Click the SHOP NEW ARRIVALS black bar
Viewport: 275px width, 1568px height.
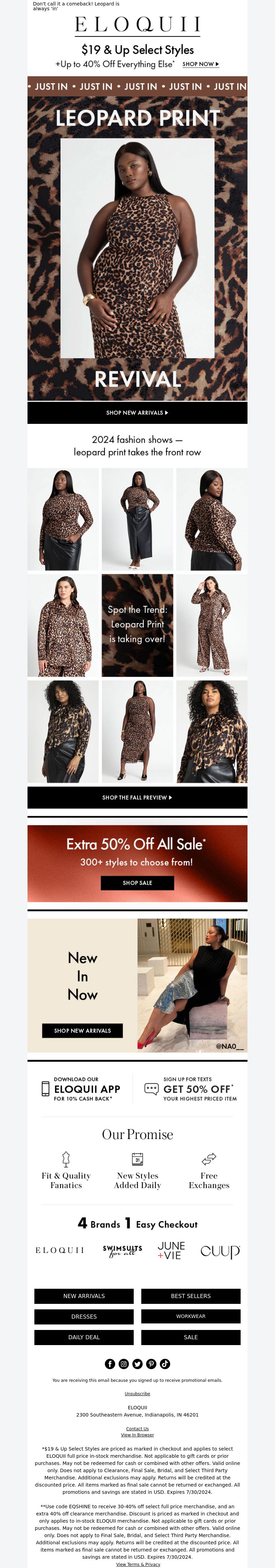click(137, 413)
